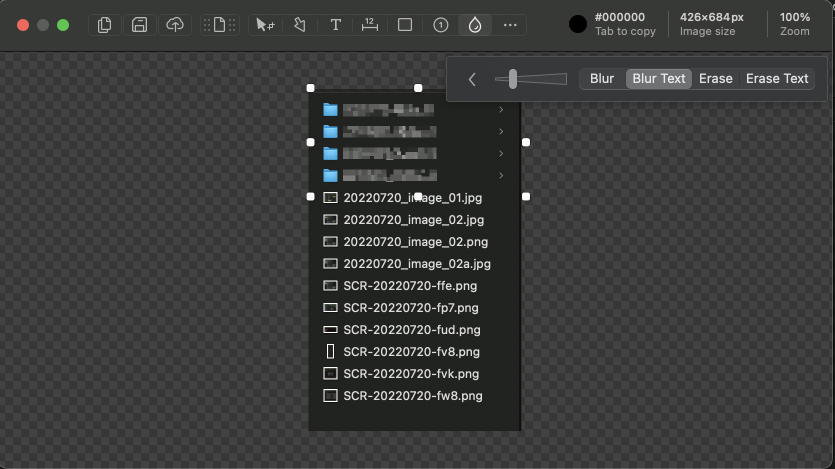
Task: Click the top-left selection resize handle
Action: pos(311,88)
